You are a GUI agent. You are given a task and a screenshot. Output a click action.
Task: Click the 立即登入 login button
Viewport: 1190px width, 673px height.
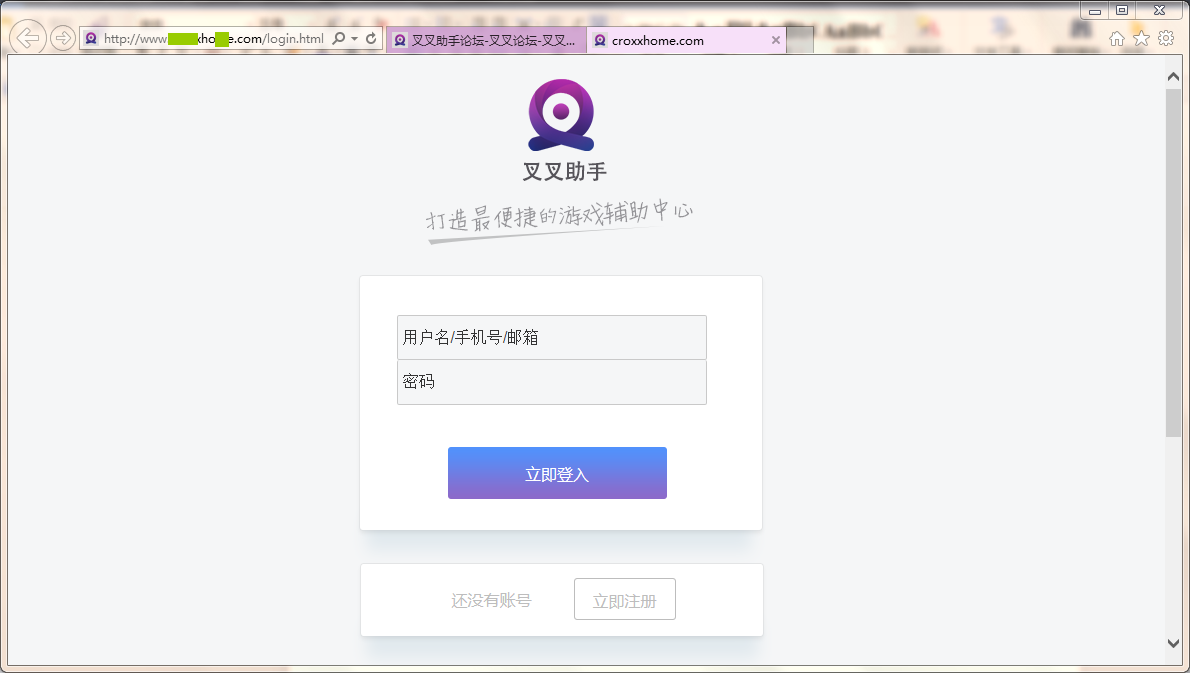[x=557, y=473]
